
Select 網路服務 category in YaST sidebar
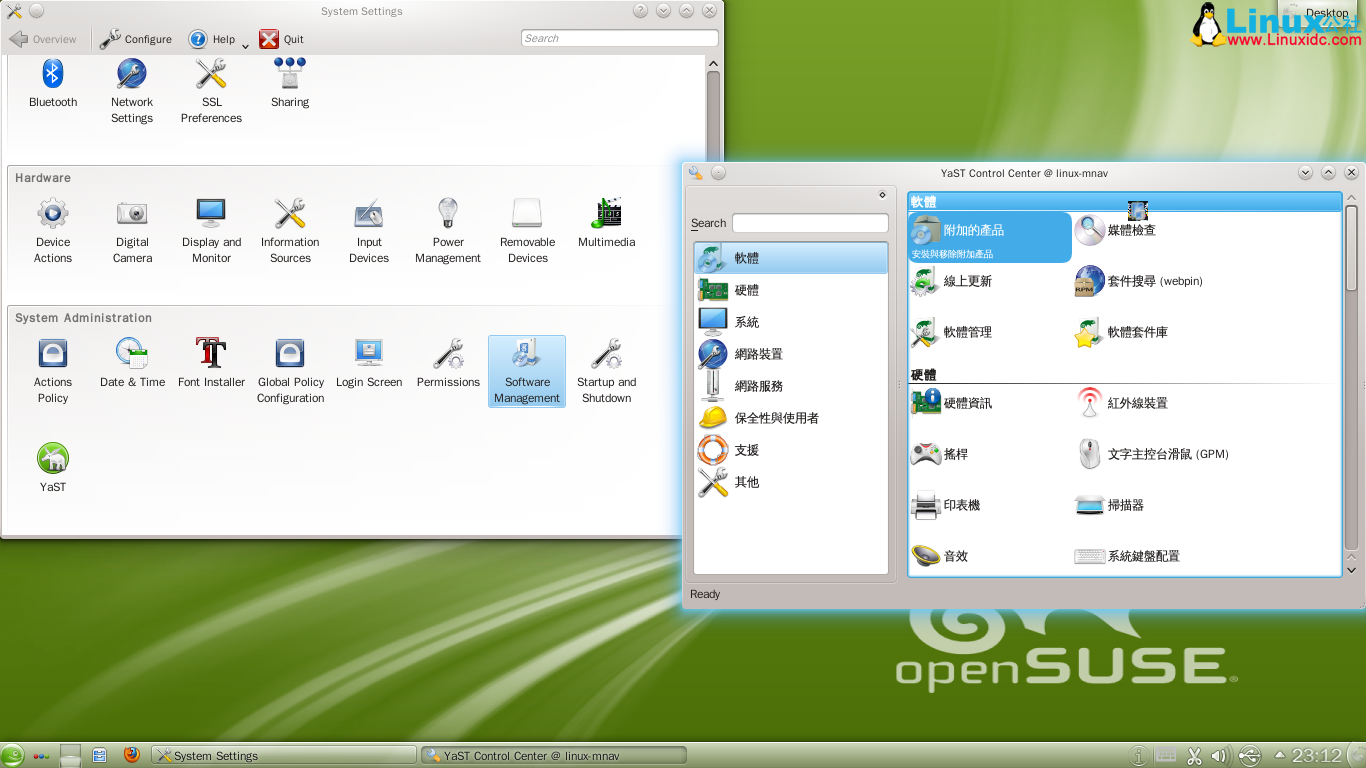click(791, 386)
